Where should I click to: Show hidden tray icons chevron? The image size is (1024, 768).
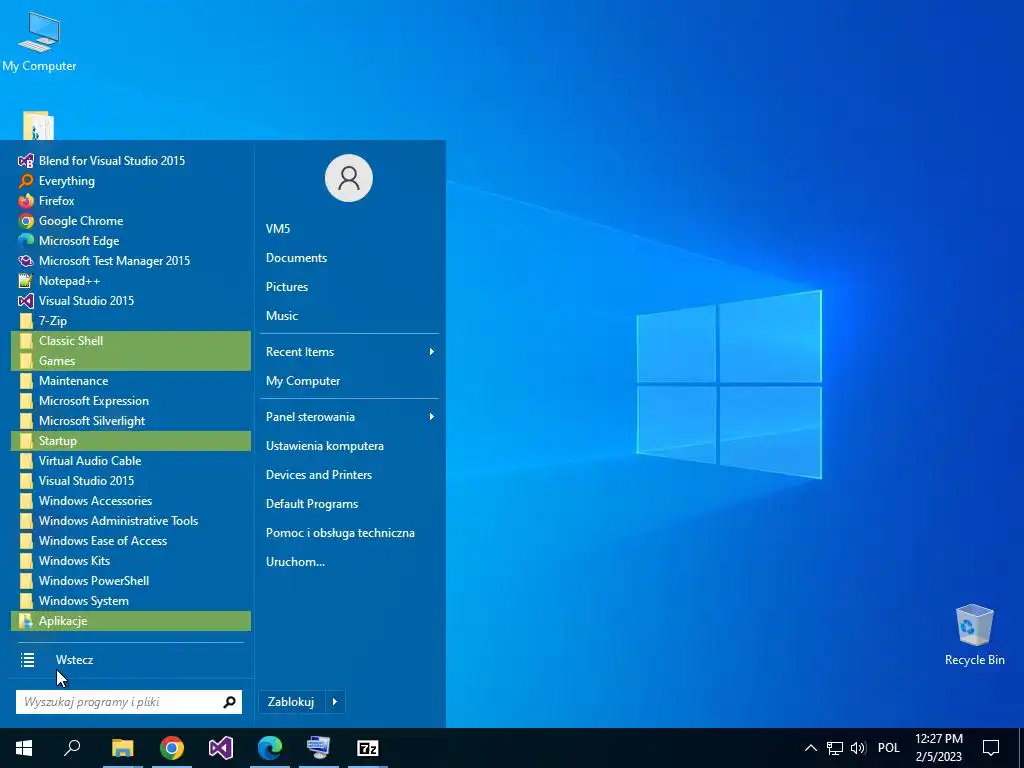tap(810, 748)
